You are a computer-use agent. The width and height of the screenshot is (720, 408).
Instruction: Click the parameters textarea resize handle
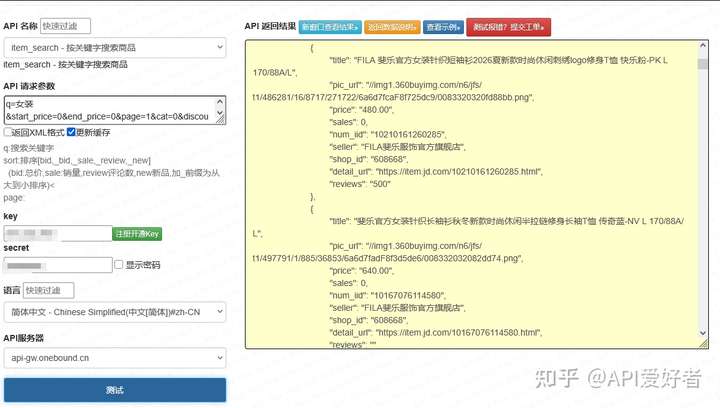(x=220, y=120)
